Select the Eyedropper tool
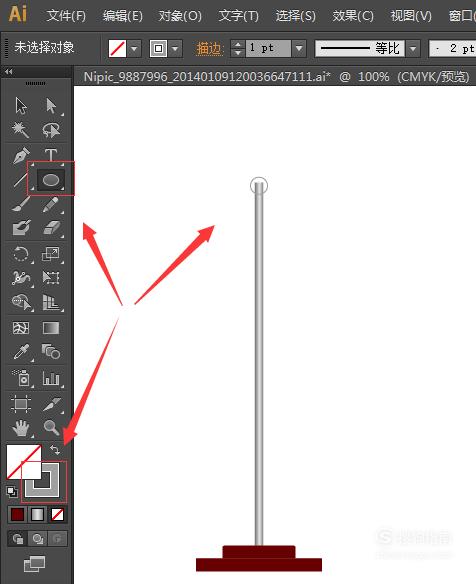476x584 pixels. point(21,352)
